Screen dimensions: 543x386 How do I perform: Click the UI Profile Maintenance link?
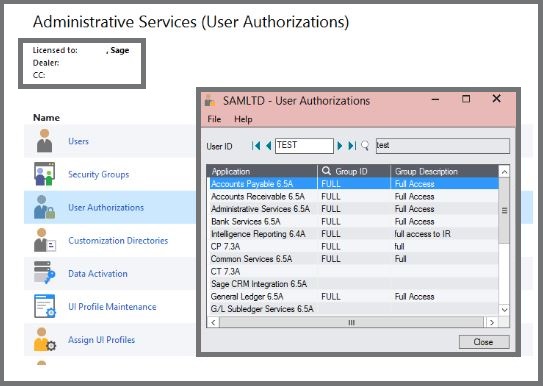(112, 307)
